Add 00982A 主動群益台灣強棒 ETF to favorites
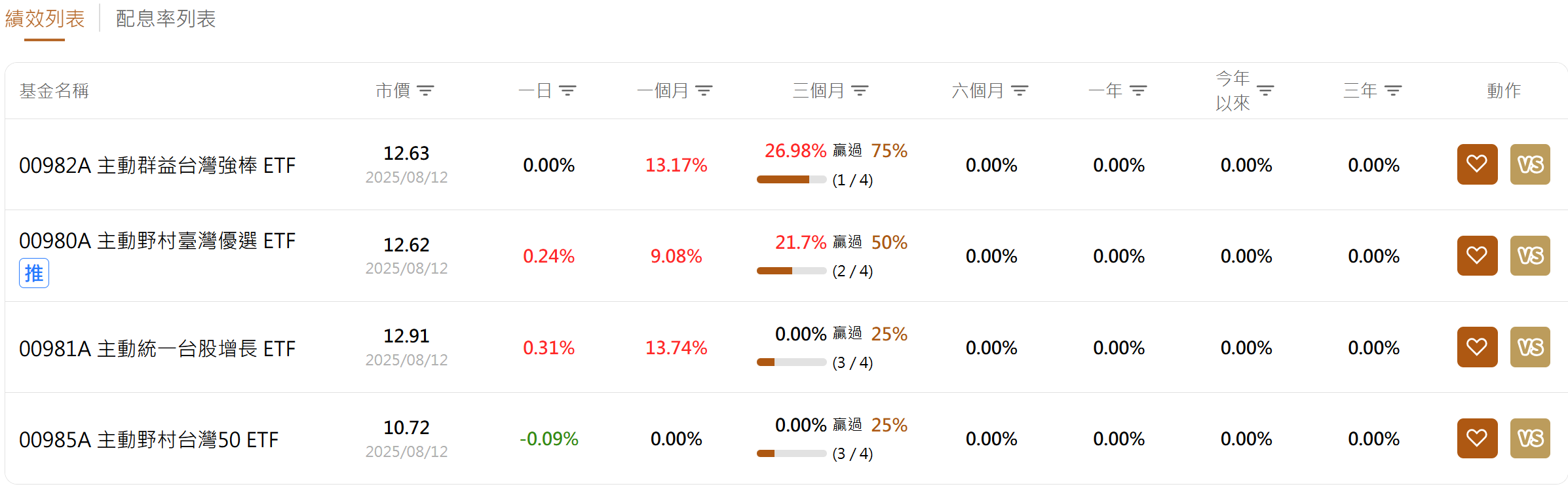1568x495 pixels. click(x=1477, y=164)
